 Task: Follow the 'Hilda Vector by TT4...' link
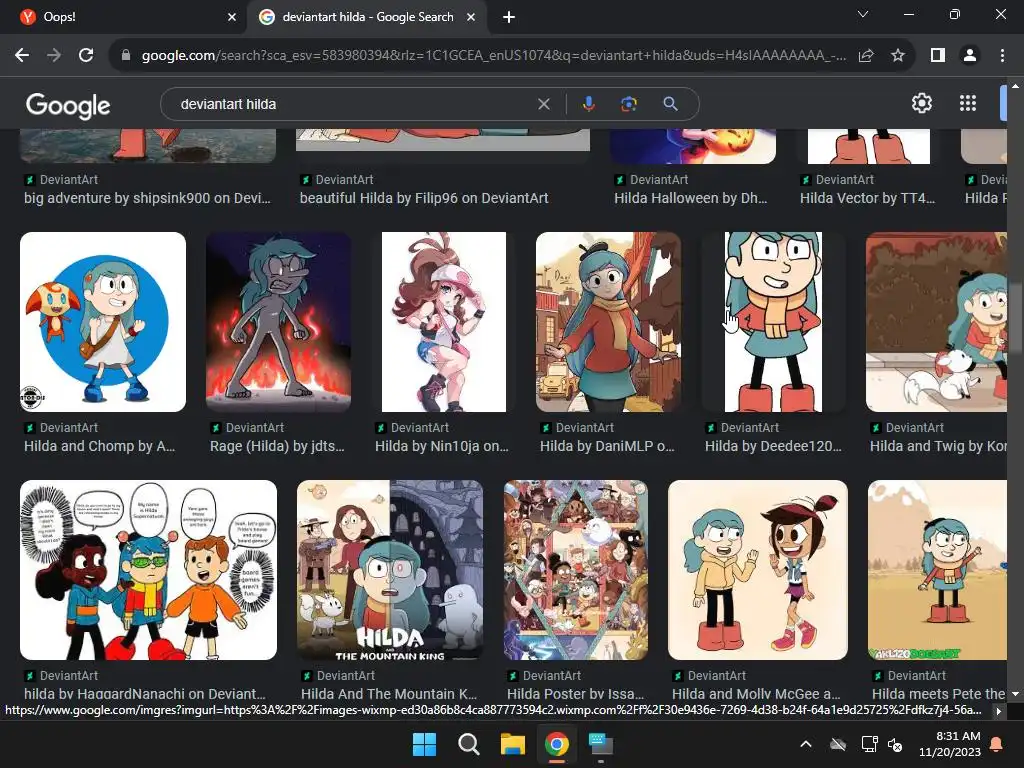click(x=867, y=198)
